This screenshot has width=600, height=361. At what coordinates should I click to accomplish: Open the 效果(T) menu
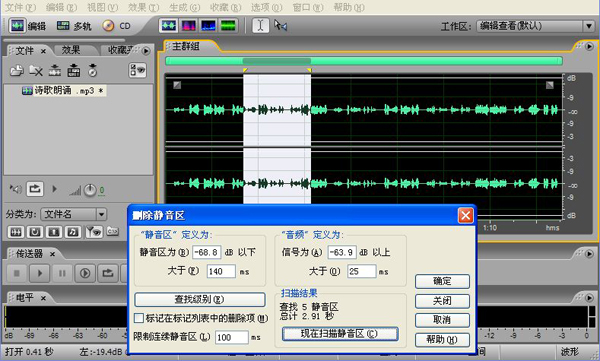(x=143, y=7)
